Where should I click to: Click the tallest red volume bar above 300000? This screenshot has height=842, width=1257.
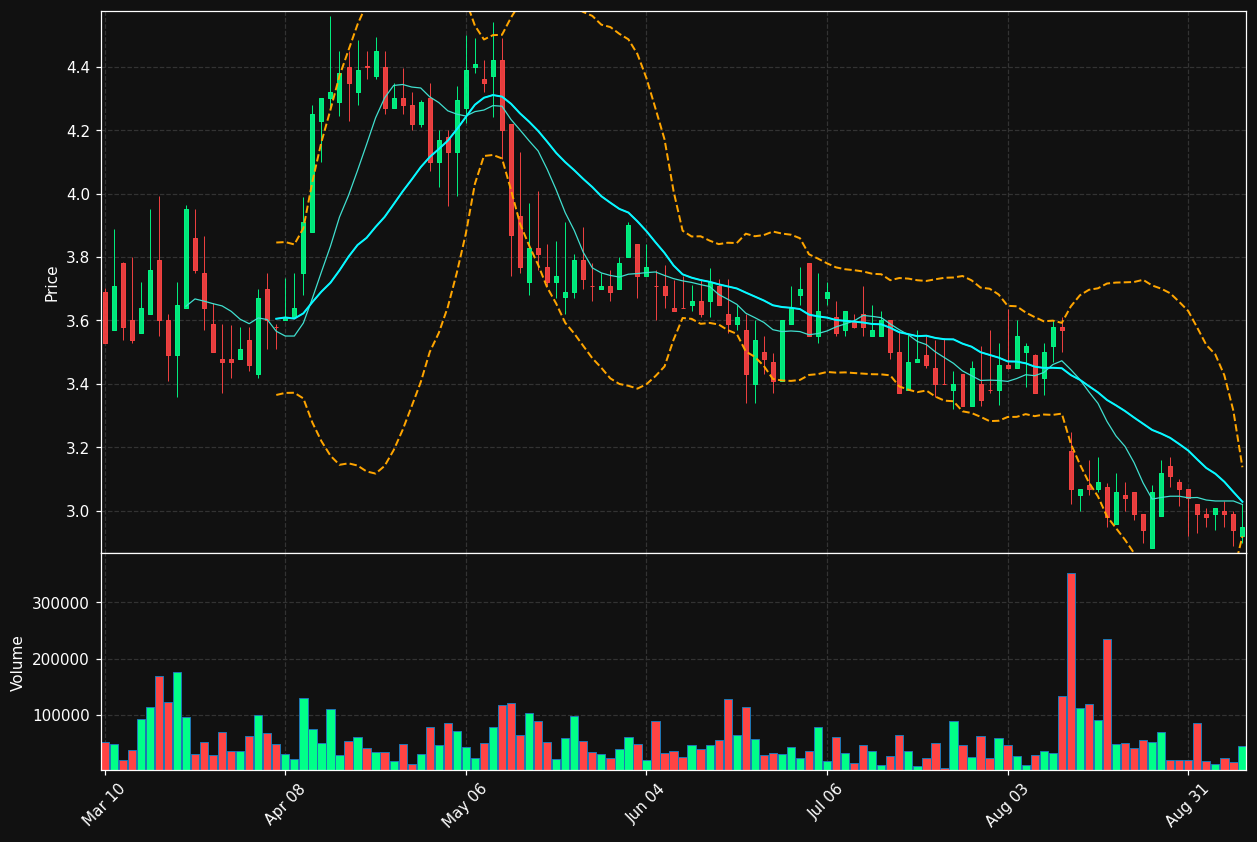coord(1071,672)
